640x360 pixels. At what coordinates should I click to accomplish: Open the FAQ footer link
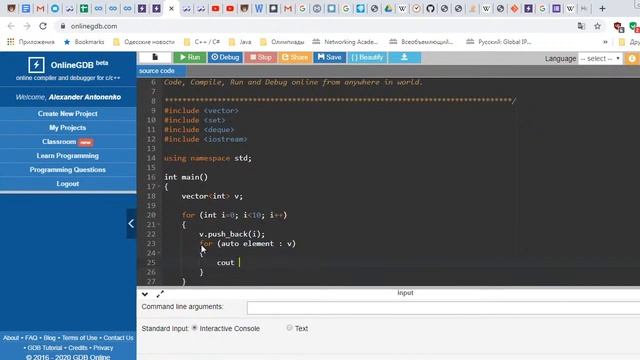pyautogui.click(x=31, y=338)
